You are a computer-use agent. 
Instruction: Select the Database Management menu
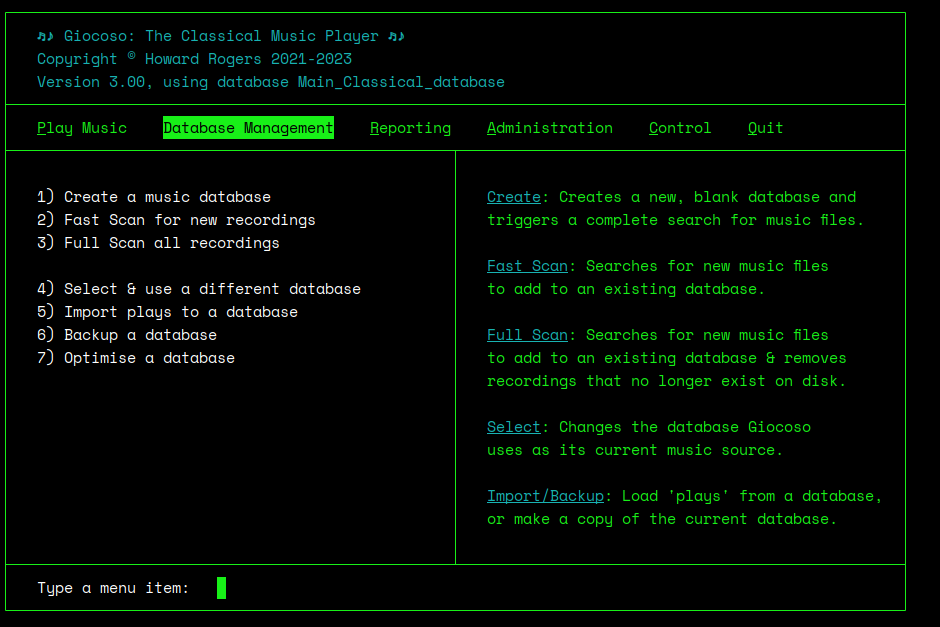point(248,127)
